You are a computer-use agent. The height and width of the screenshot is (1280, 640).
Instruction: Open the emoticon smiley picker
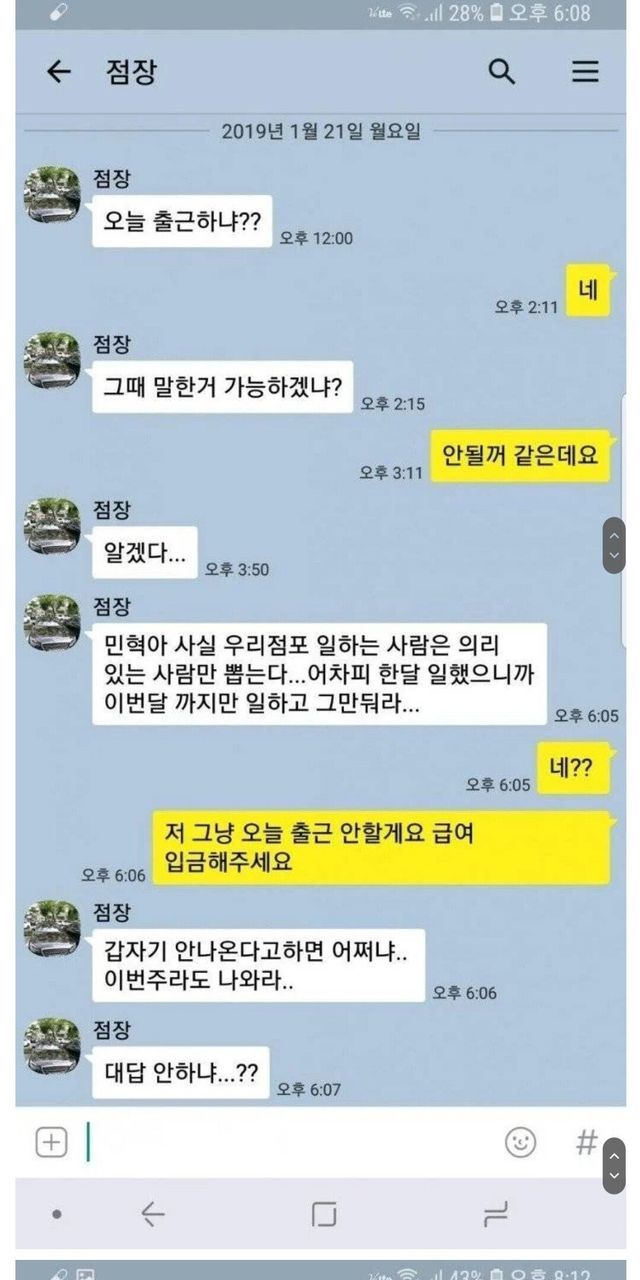click(x=520, y=1142)
